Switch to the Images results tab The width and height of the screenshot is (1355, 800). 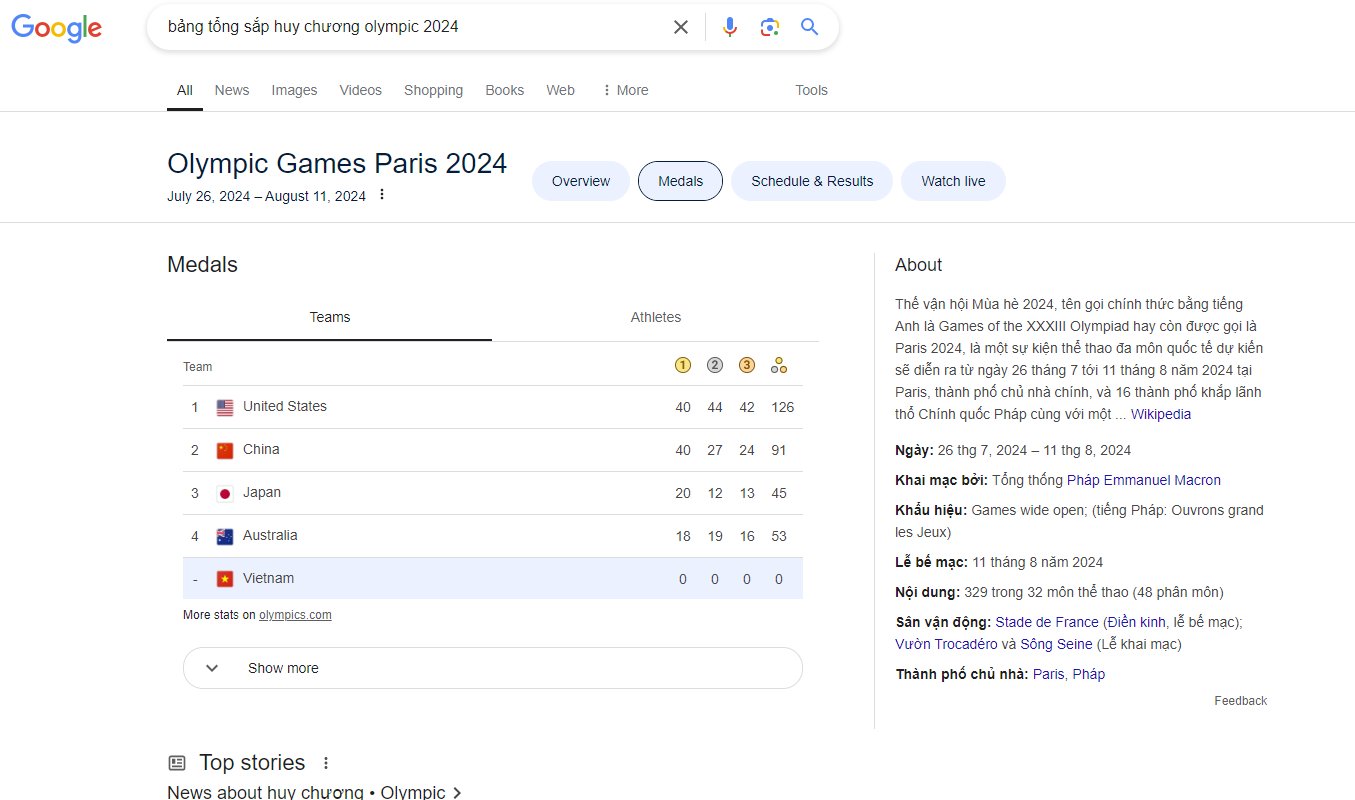294,90
